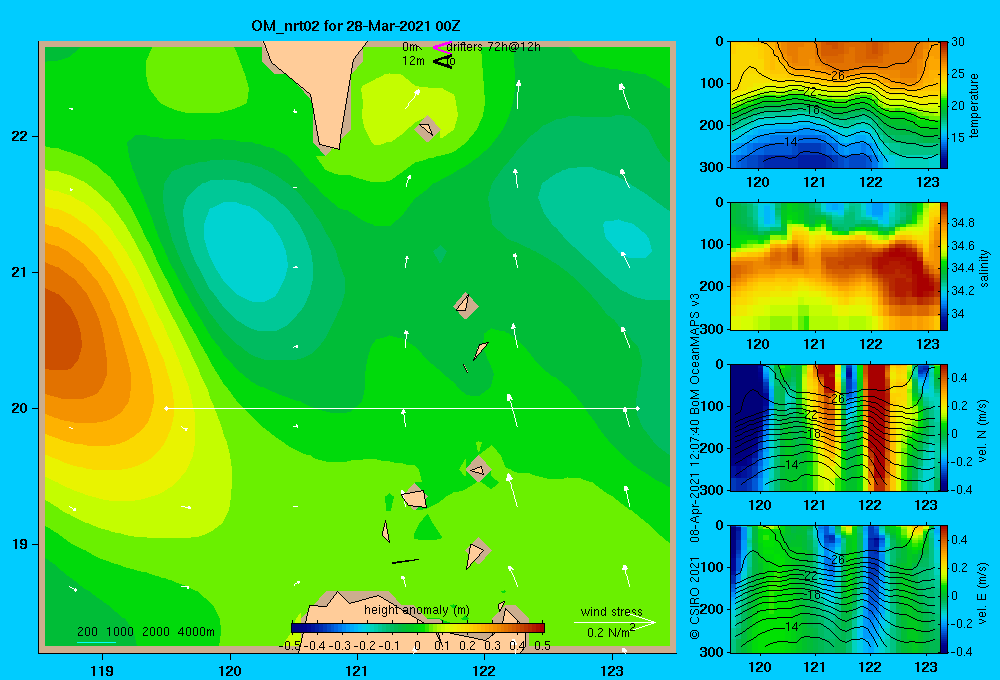Click the temperature color bar
Screen dimensions: 1000x680
pos(944,105)
